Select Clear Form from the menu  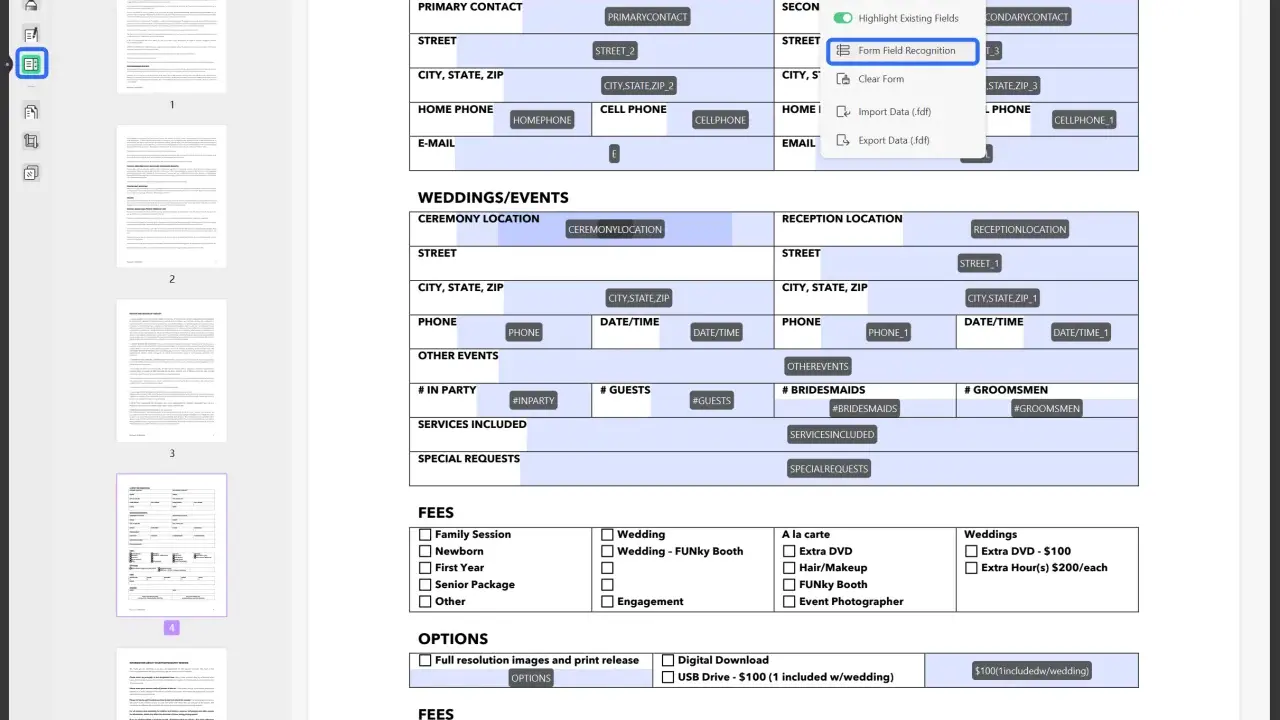(x=881, y=79)
